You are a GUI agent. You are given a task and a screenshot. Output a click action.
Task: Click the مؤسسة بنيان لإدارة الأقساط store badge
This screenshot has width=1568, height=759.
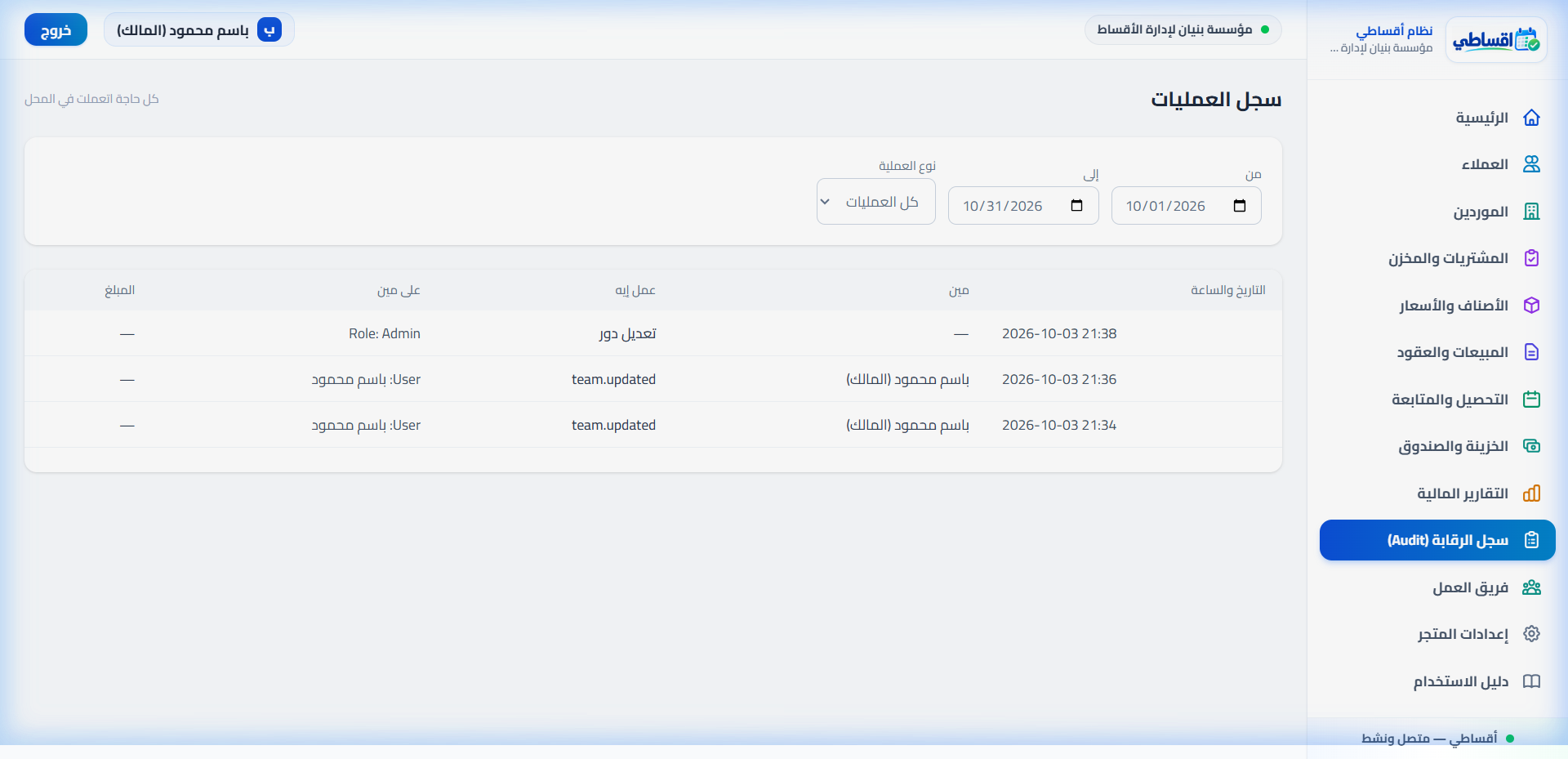1183,29
